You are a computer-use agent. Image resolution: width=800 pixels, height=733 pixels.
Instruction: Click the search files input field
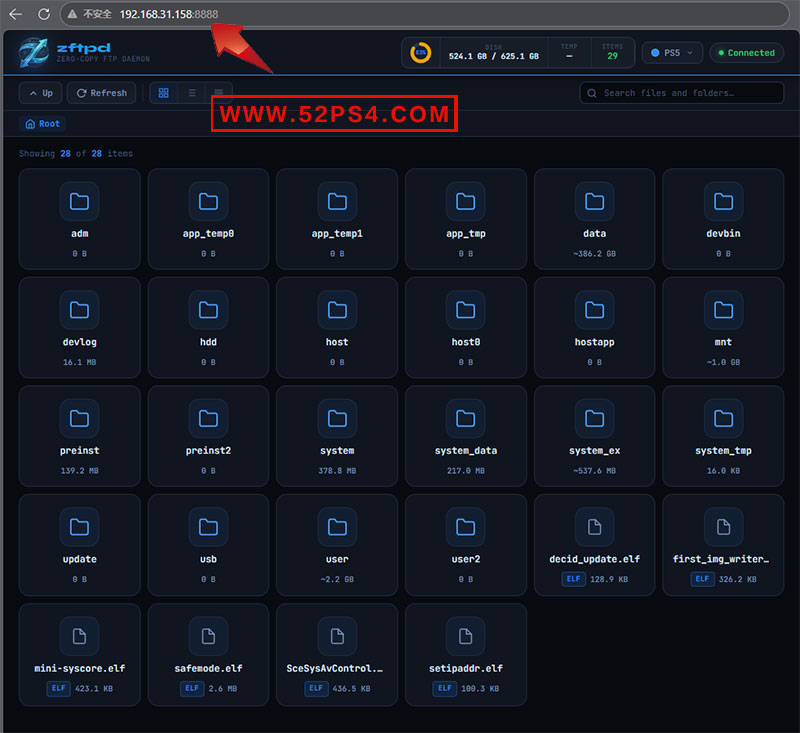pyautogui.click(x=682, y=93)
